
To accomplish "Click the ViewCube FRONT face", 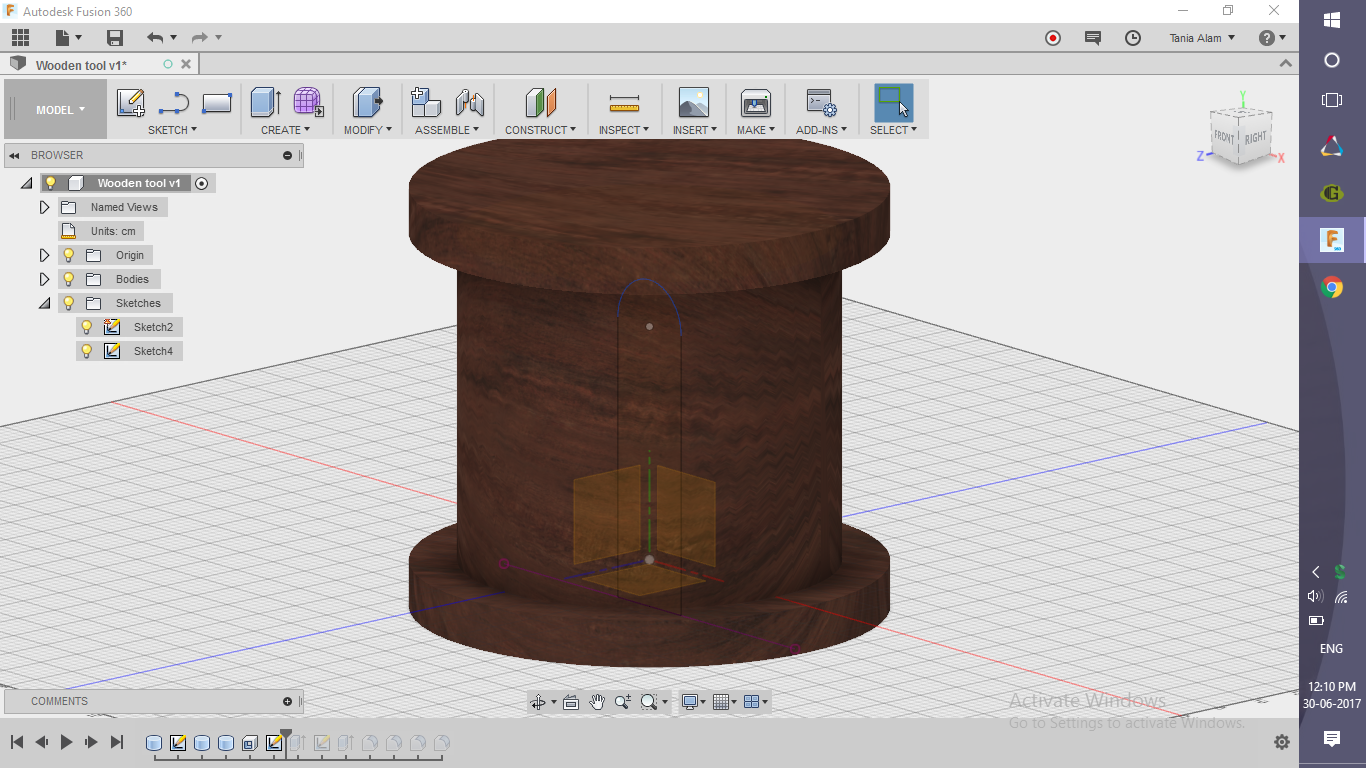I will pos(1223,136).
